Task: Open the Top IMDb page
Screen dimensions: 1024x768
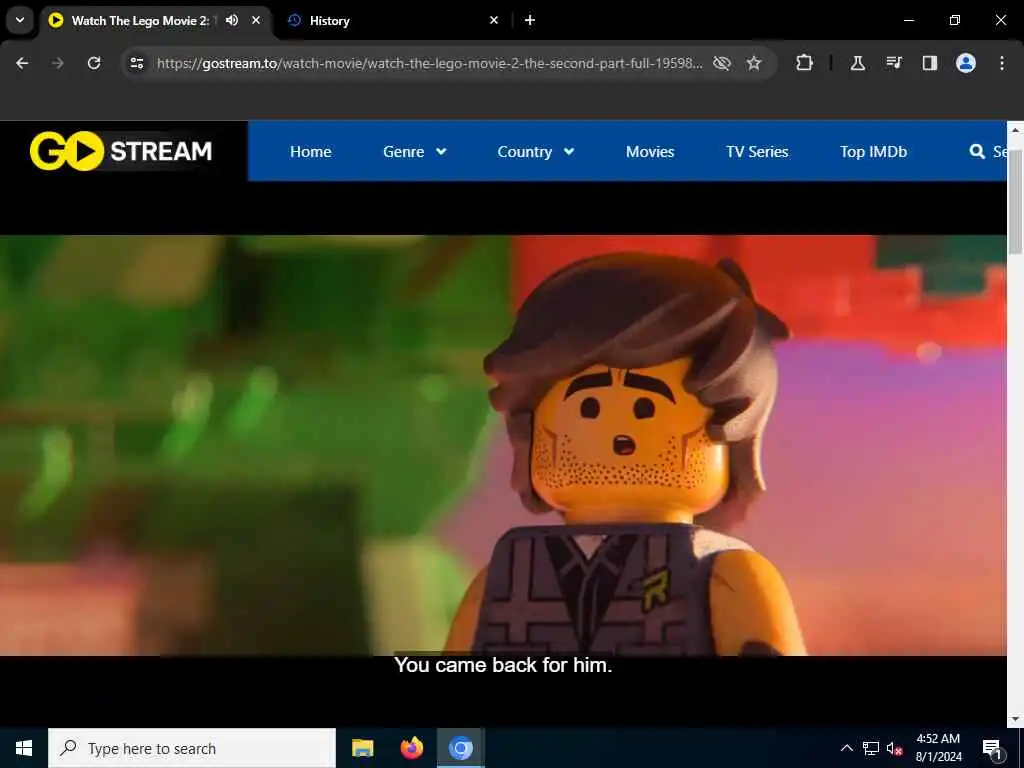Action: pos(873,152)
